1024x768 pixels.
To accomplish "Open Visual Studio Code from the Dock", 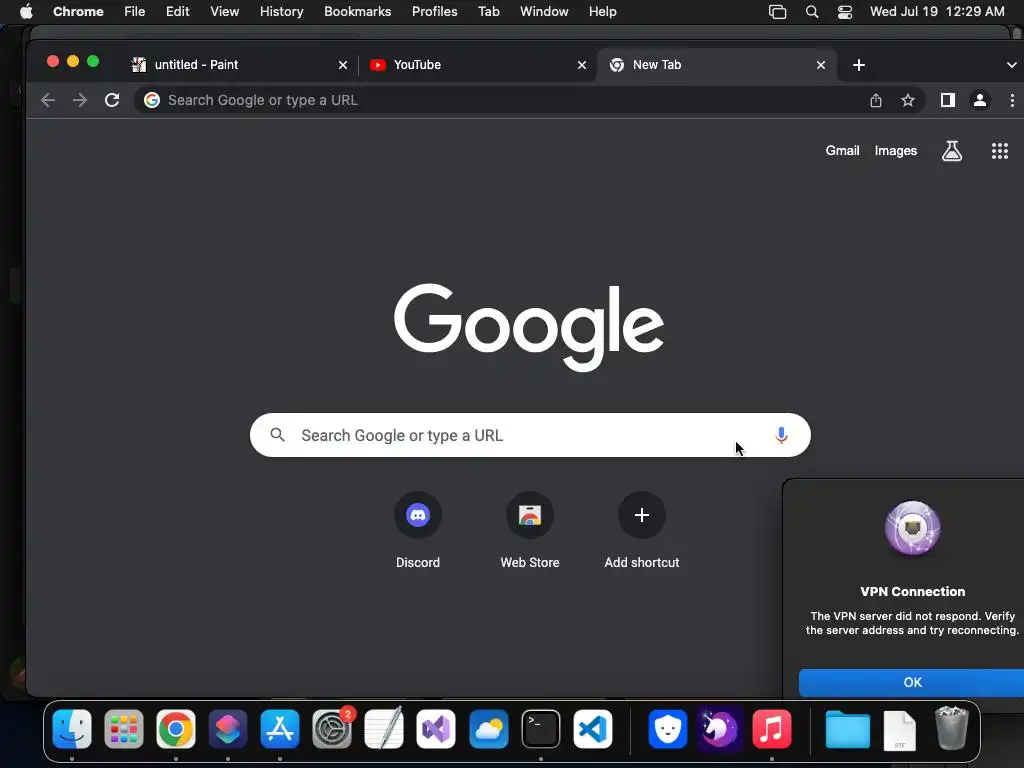I will pyautogui.click(x=593, y=729).
